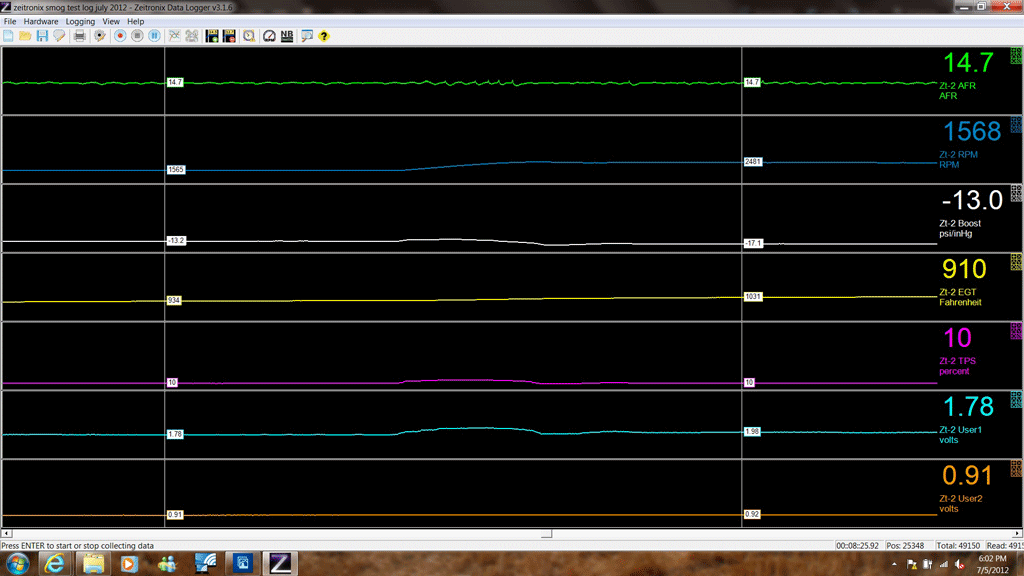Open the View menu

111,22
